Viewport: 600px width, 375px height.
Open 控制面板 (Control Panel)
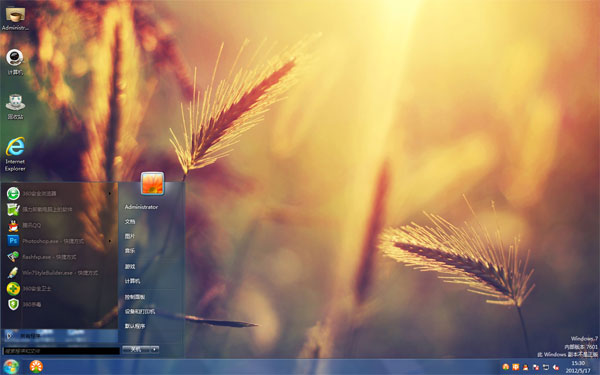(135, 297)
